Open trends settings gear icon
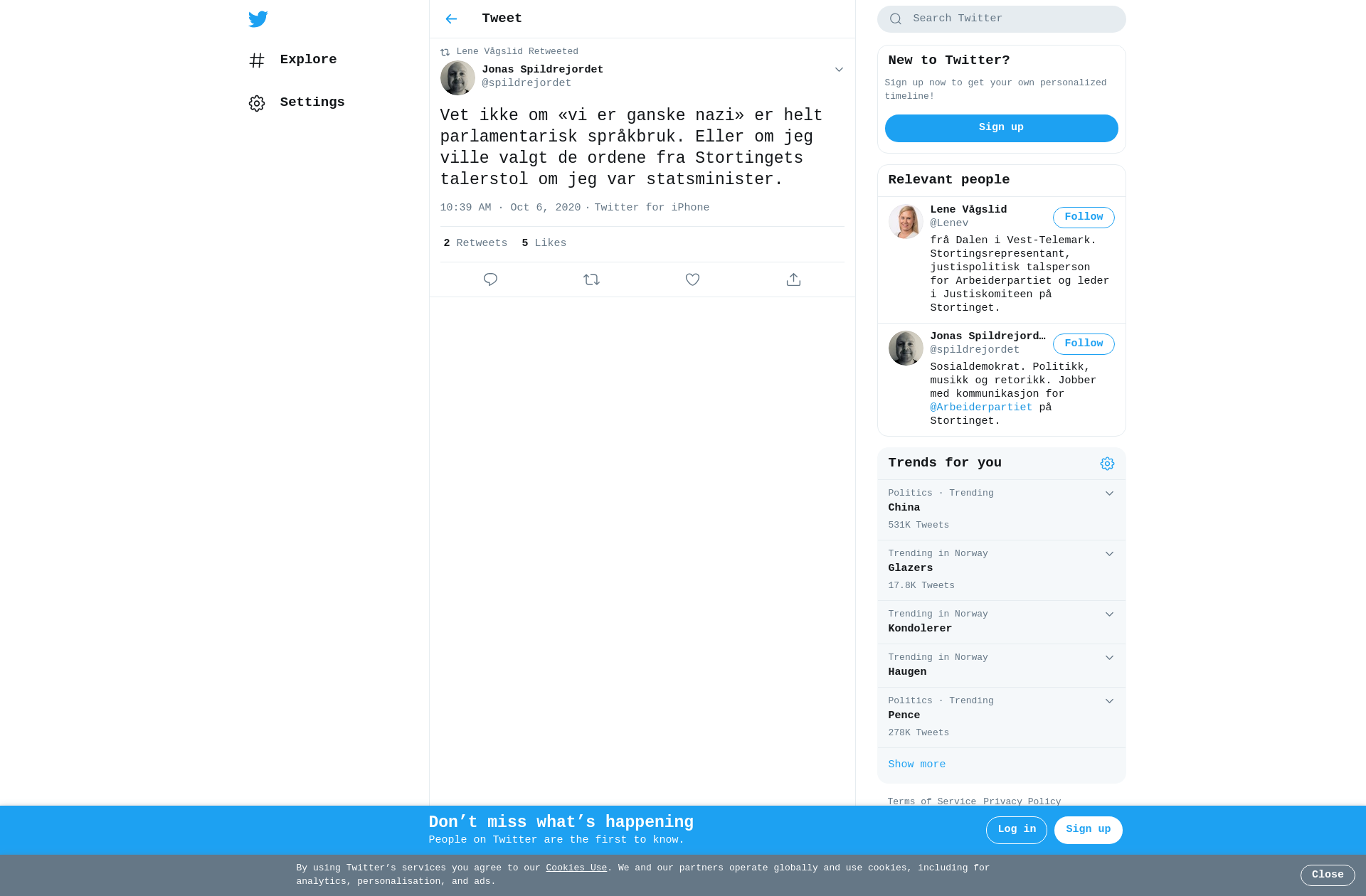 tap(1107, 464)
